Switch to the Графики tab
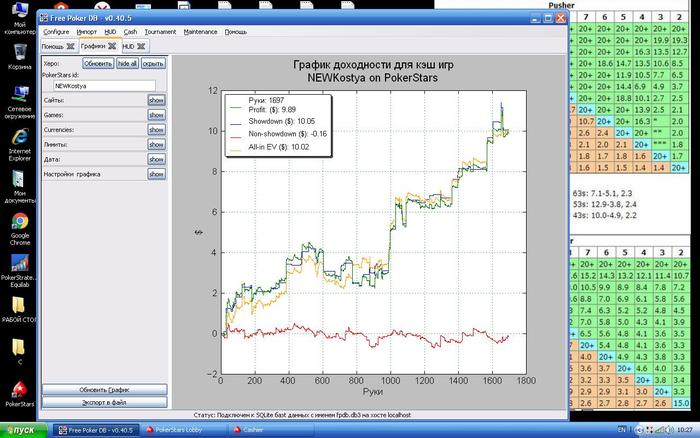Image resolution: width=700 pixels, height=438 pixels. [x=93, y=46]
